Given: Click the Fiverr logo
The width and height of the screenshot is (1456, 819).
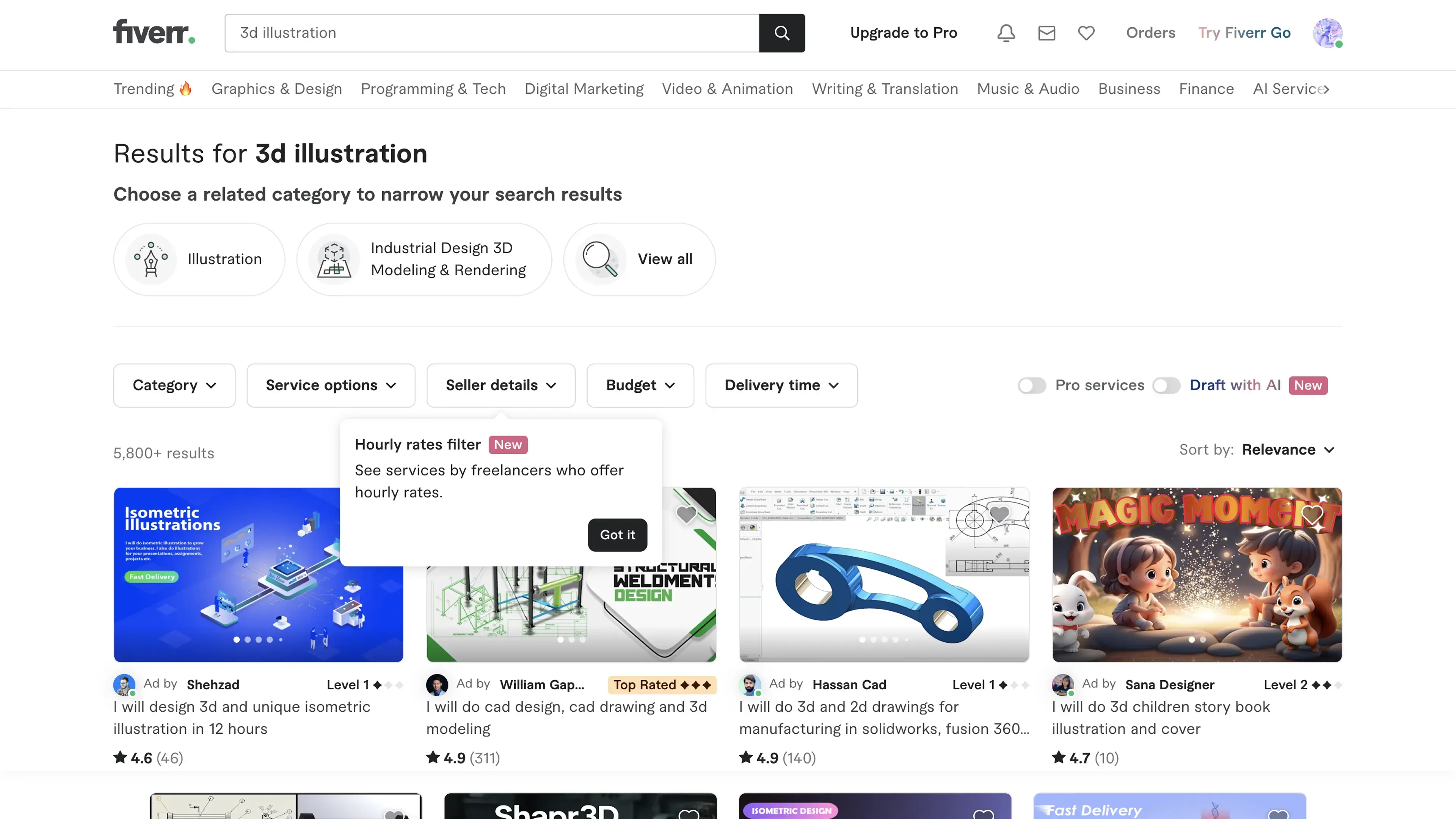Looking at the screenshot, I should (154, 32).
